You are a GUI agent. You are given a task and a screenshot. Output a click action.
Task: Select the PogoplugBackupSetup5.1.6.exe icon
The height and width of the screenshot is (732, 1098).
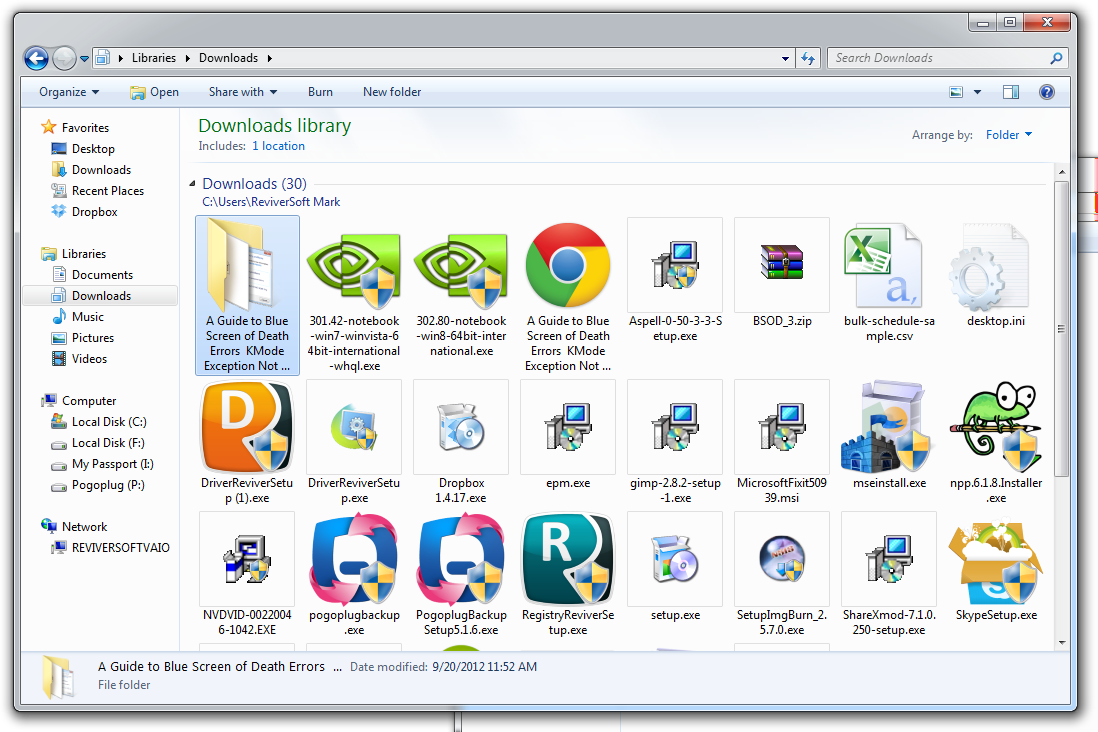tap(461, 559)
